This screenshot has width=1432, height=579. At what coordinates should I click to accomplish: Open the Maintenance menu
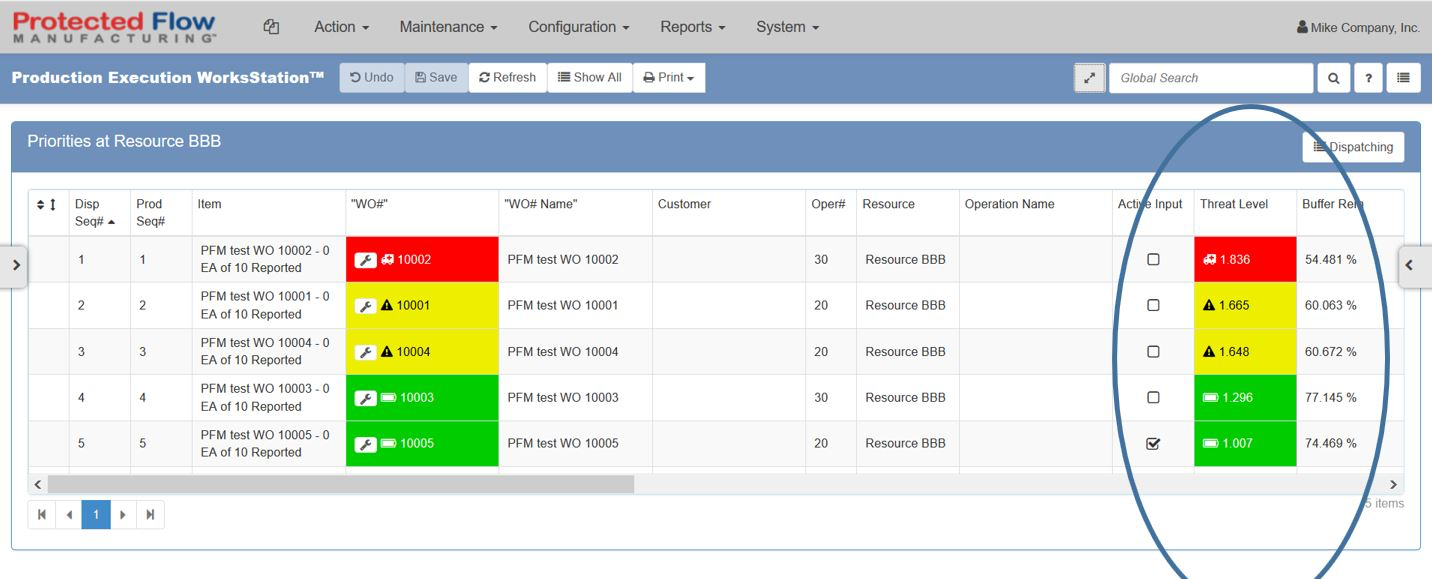(x=448, y=27)
